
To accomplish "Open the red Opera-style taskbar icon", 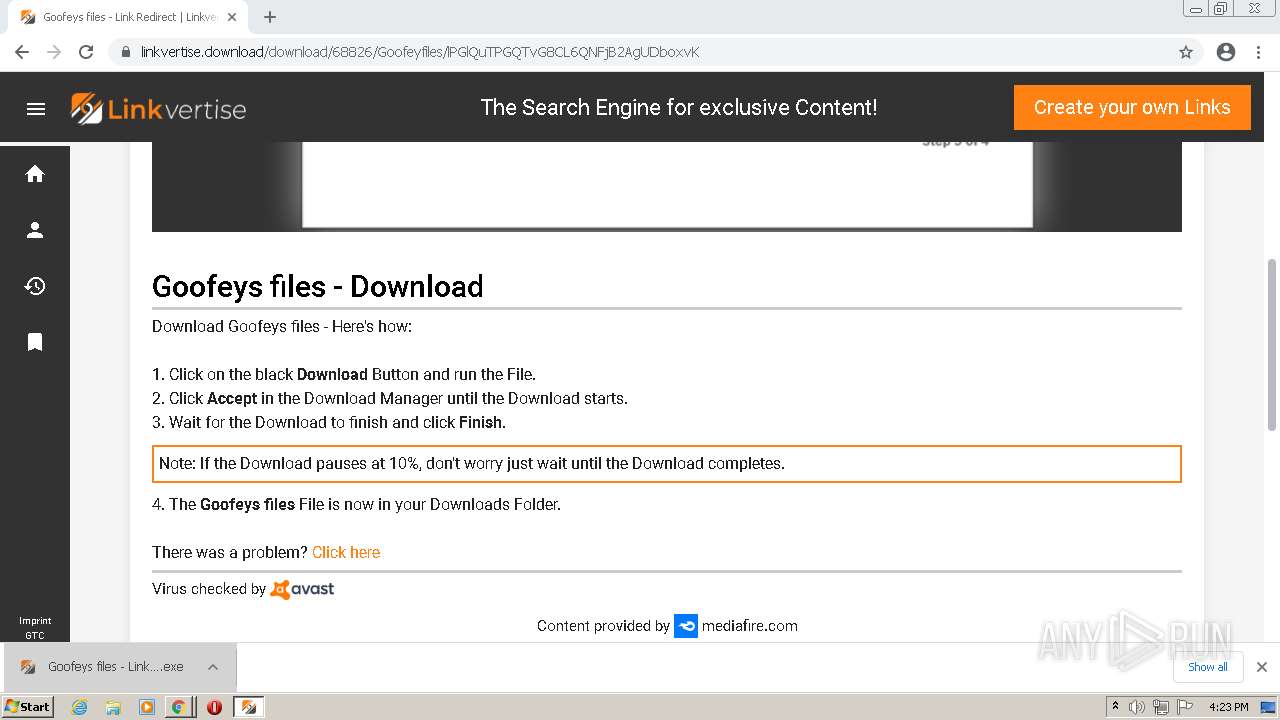I will click(x=214, y=707).
